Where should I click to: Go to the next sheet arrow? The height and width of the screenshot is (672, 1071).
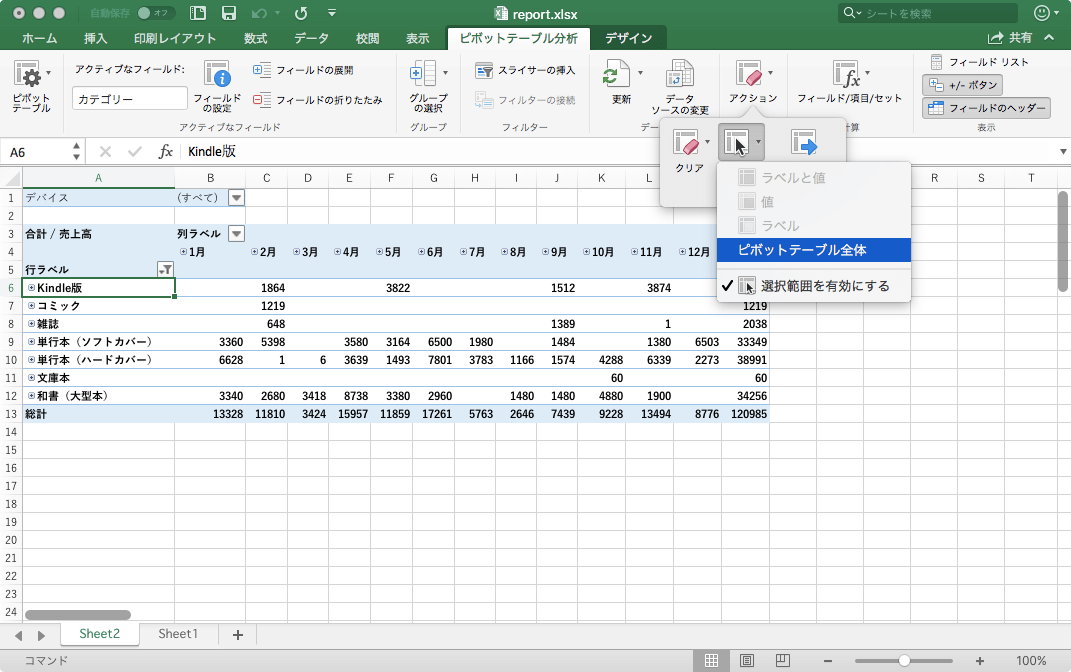(x=41, y=636)
